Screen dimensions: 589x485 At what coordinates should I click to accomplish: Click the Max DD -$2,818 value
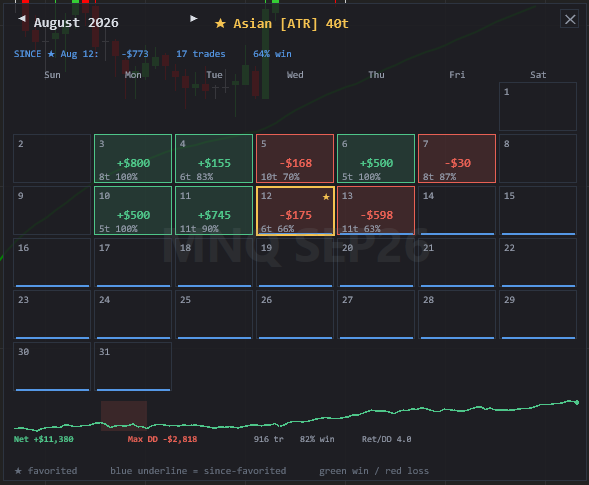[x=162, y=439]
